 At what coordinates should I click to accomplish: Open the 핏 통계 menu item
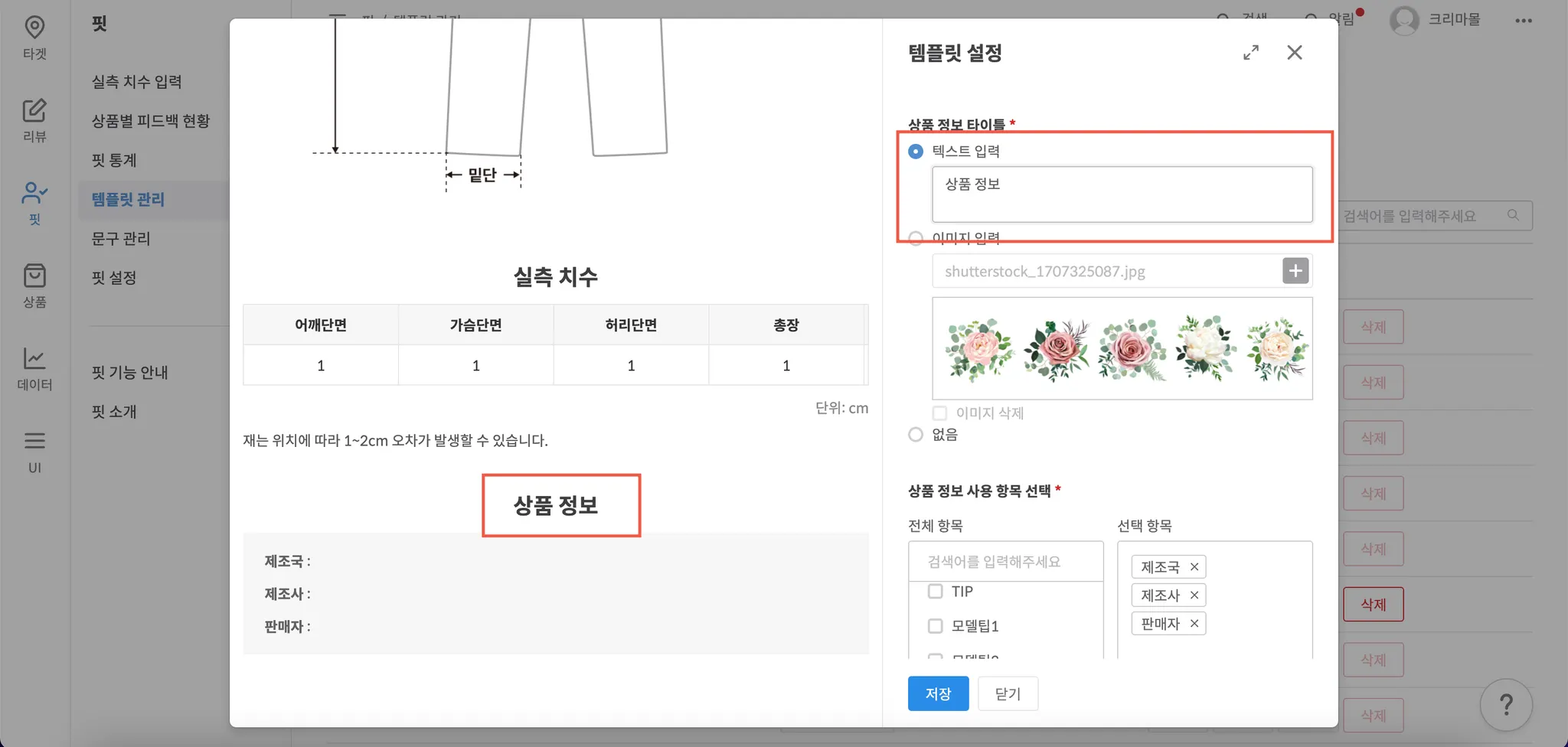tap(114, 160)
